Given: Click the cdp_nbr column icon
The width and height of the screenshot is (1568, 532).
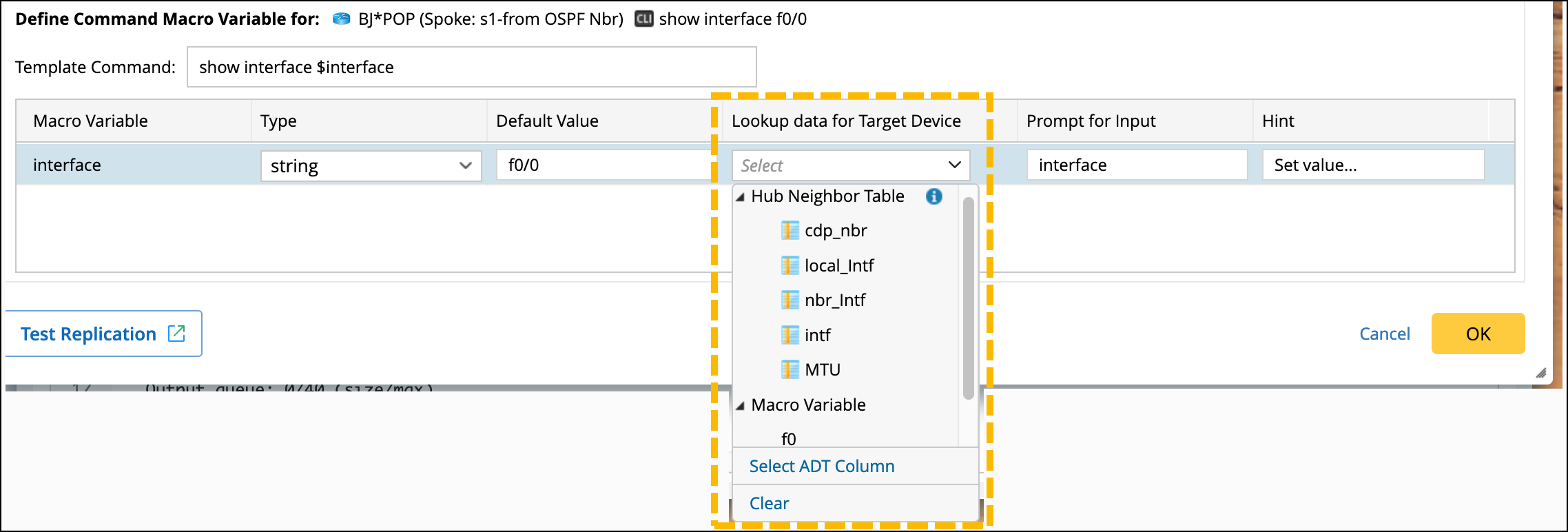Looking at the screenshot, I should pos(790,230).
